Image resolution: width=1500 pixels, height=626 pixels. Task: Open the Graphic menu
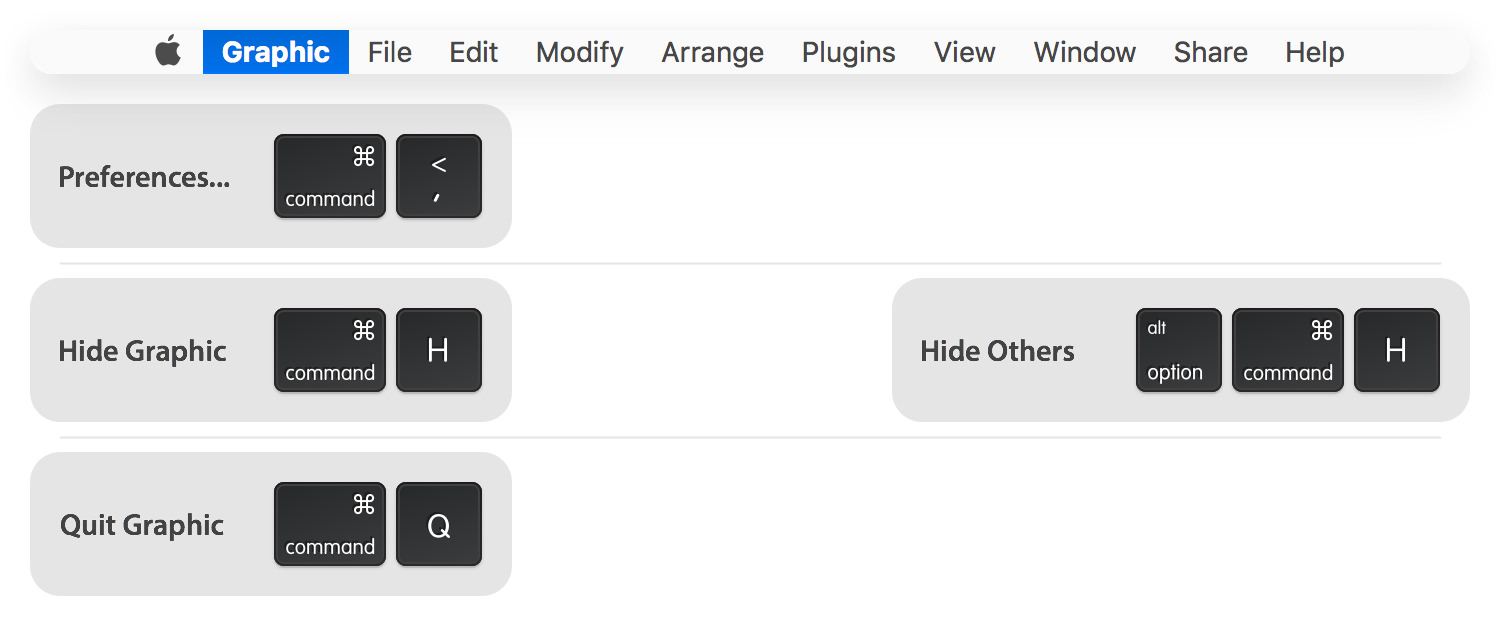pos(276,52)
